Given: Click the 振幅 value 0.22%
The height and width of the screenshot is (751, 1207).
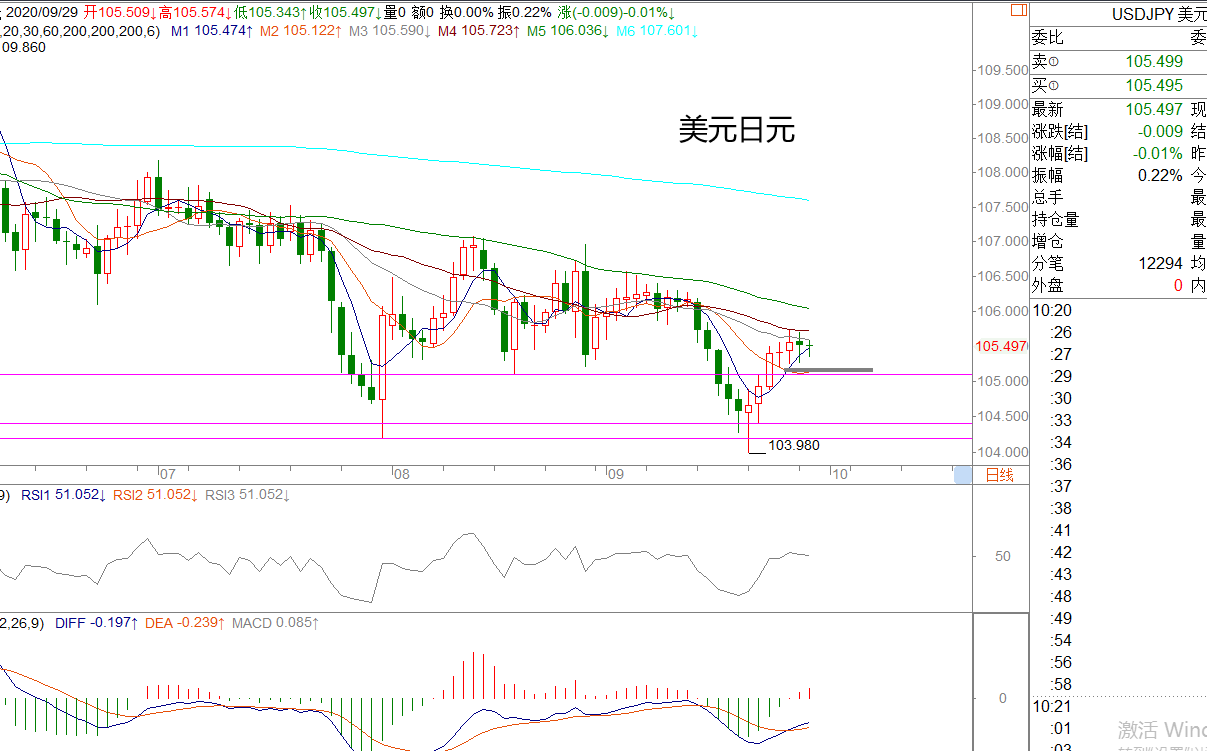Looking at the screenshot, I should [x=1160, y=175].
